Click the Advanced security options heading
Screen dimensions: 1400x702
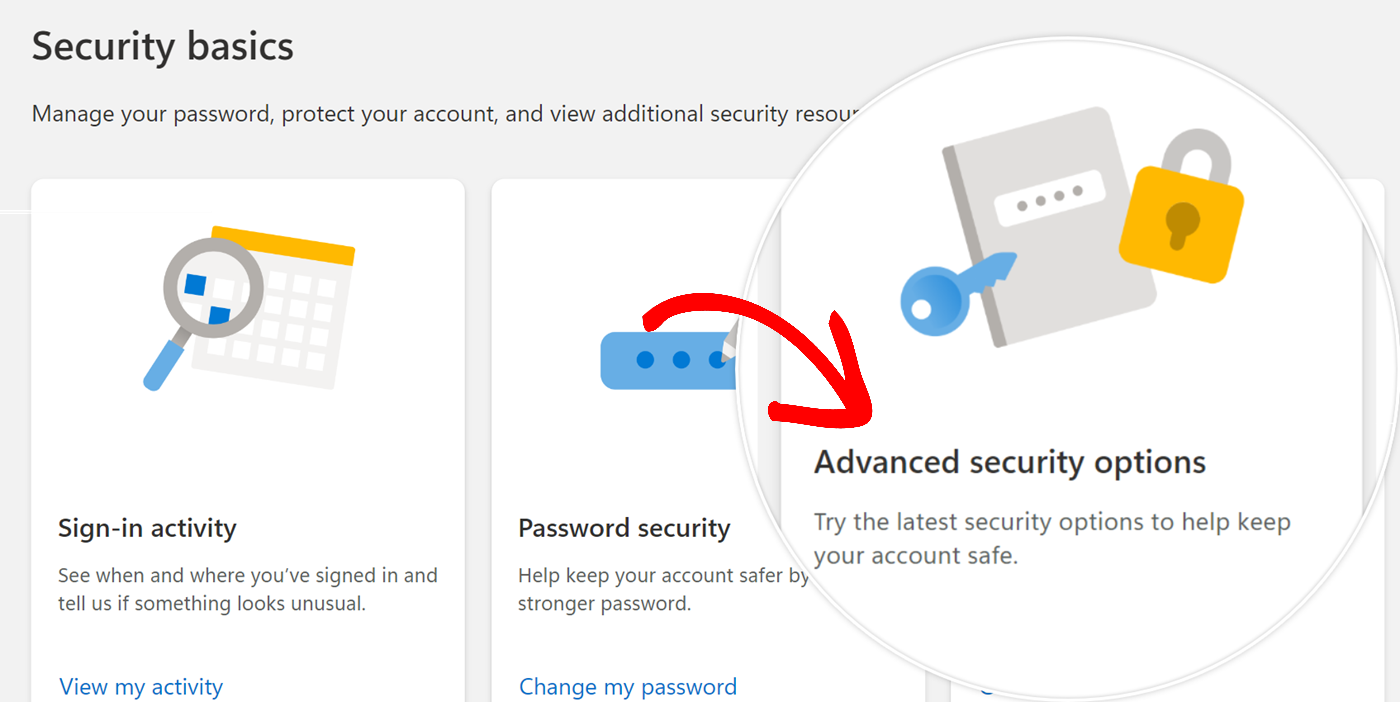coord(1010,462)
